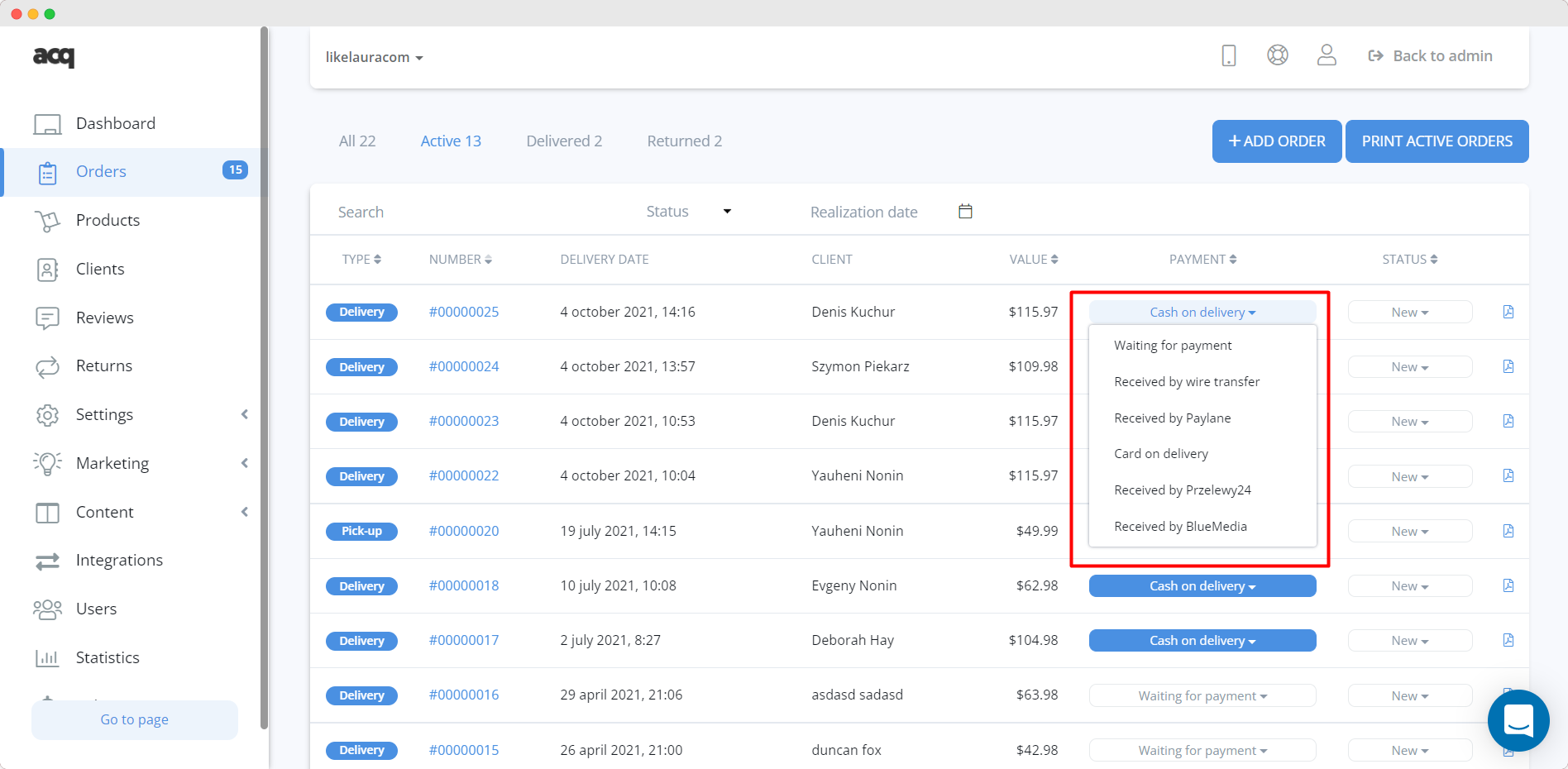Click Back to admin link
Screen dimensions: 1568x769
1431,55
